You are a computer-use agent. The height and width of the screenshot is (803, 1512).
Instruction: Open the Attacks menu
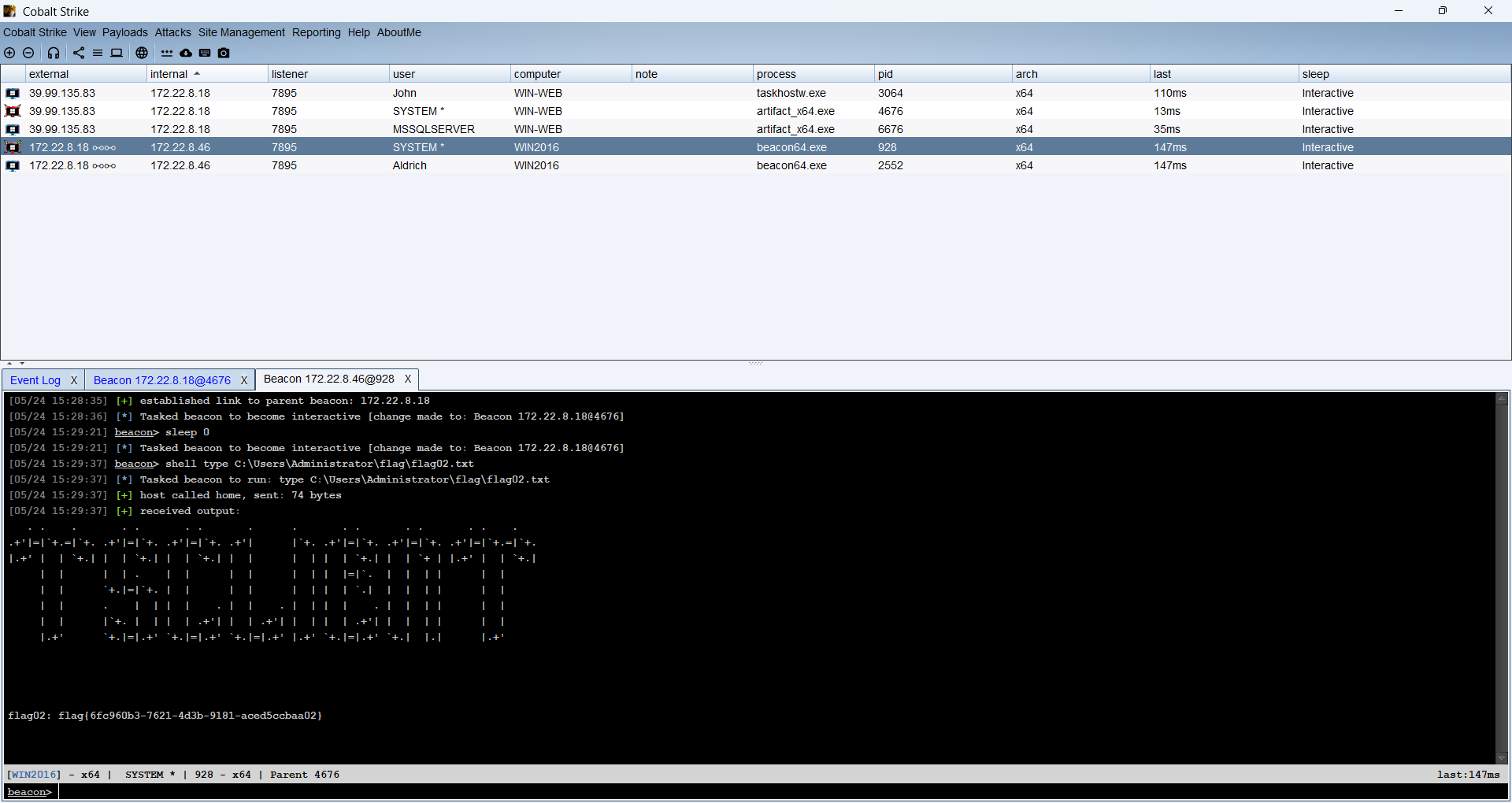(x=172, y=32)
